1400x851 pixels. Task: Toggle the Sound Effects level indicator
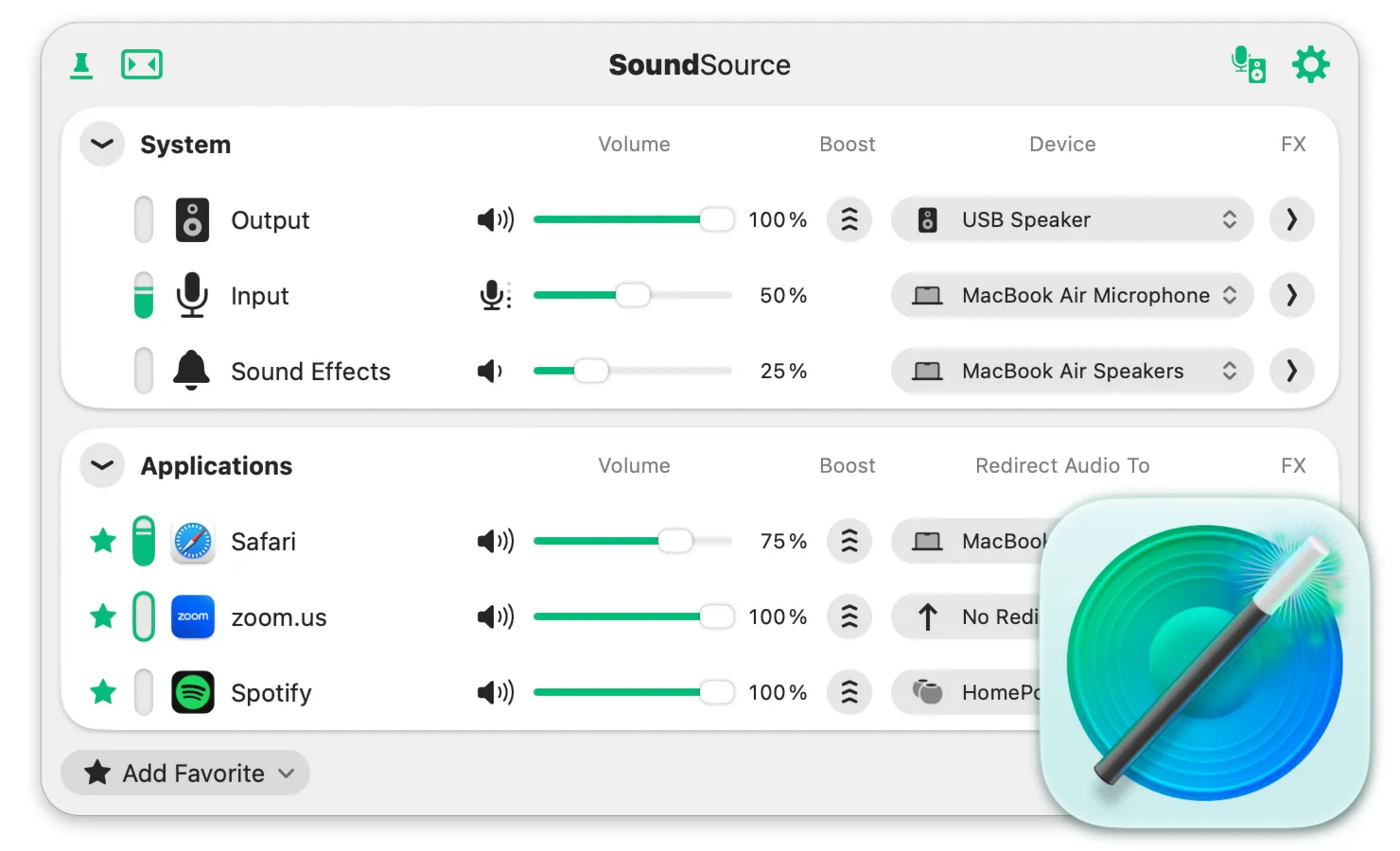point(144,372)
